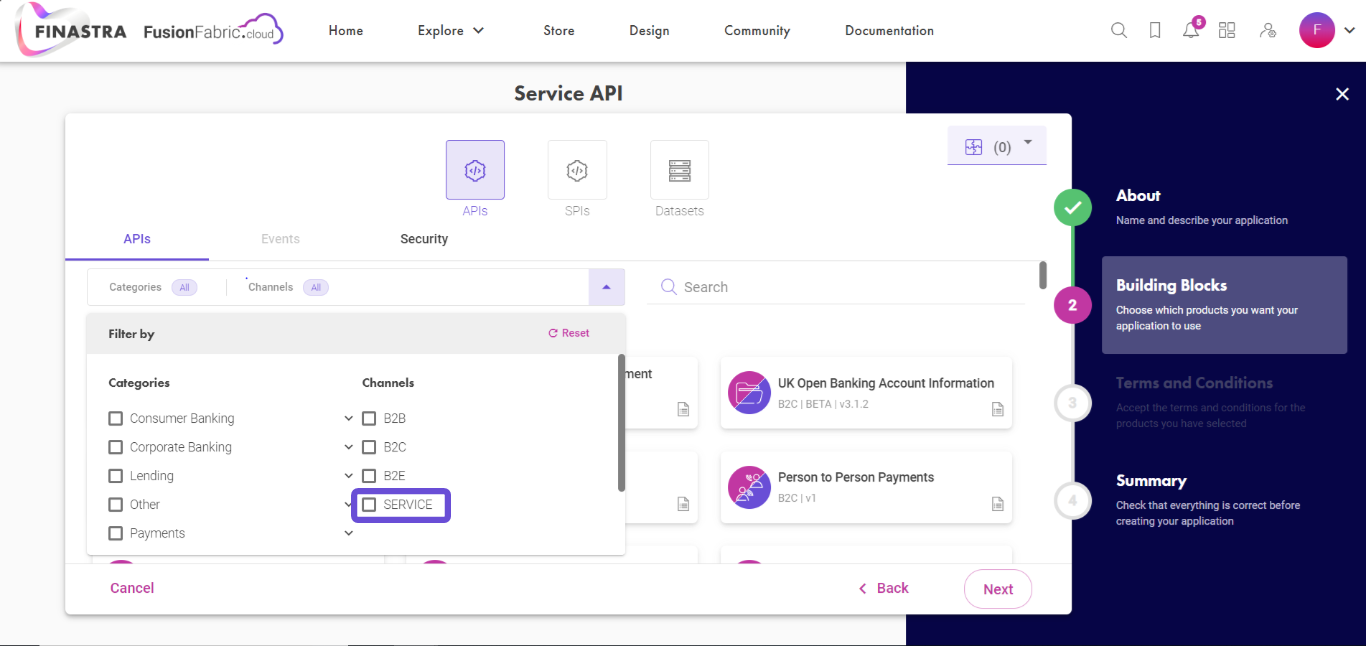Enable the B2B channel filter
Screen dimensions: 1366x646
[369, 418]
